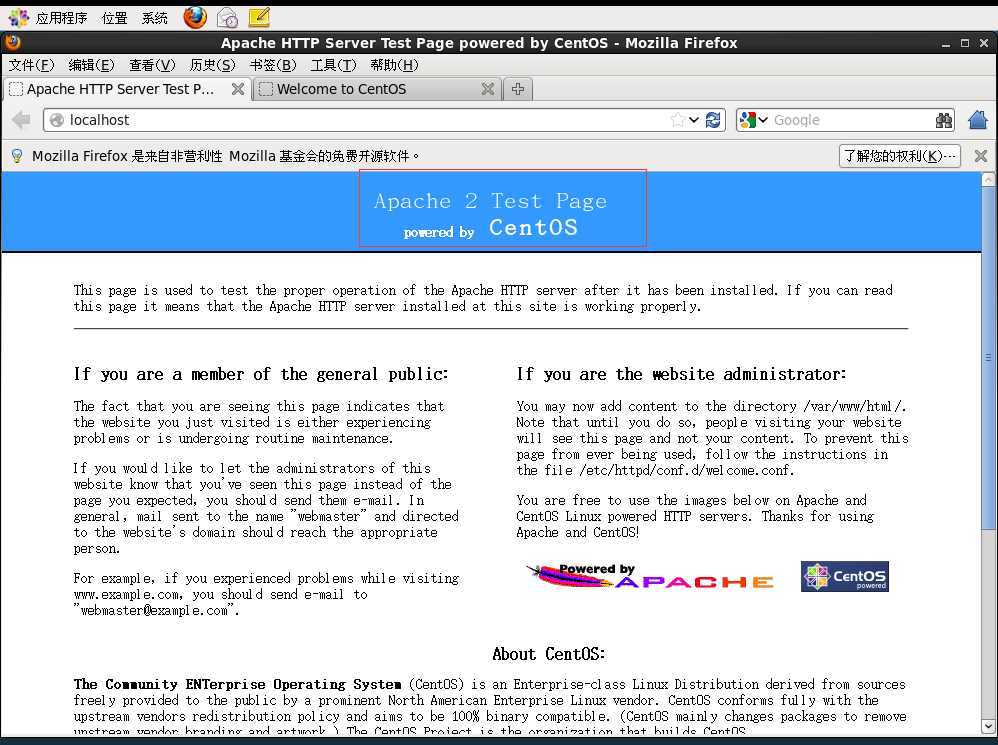Viewport: 998px width, 745px height.
Task: Open the 应用程序 menu
Action: (x=61, y=18)
